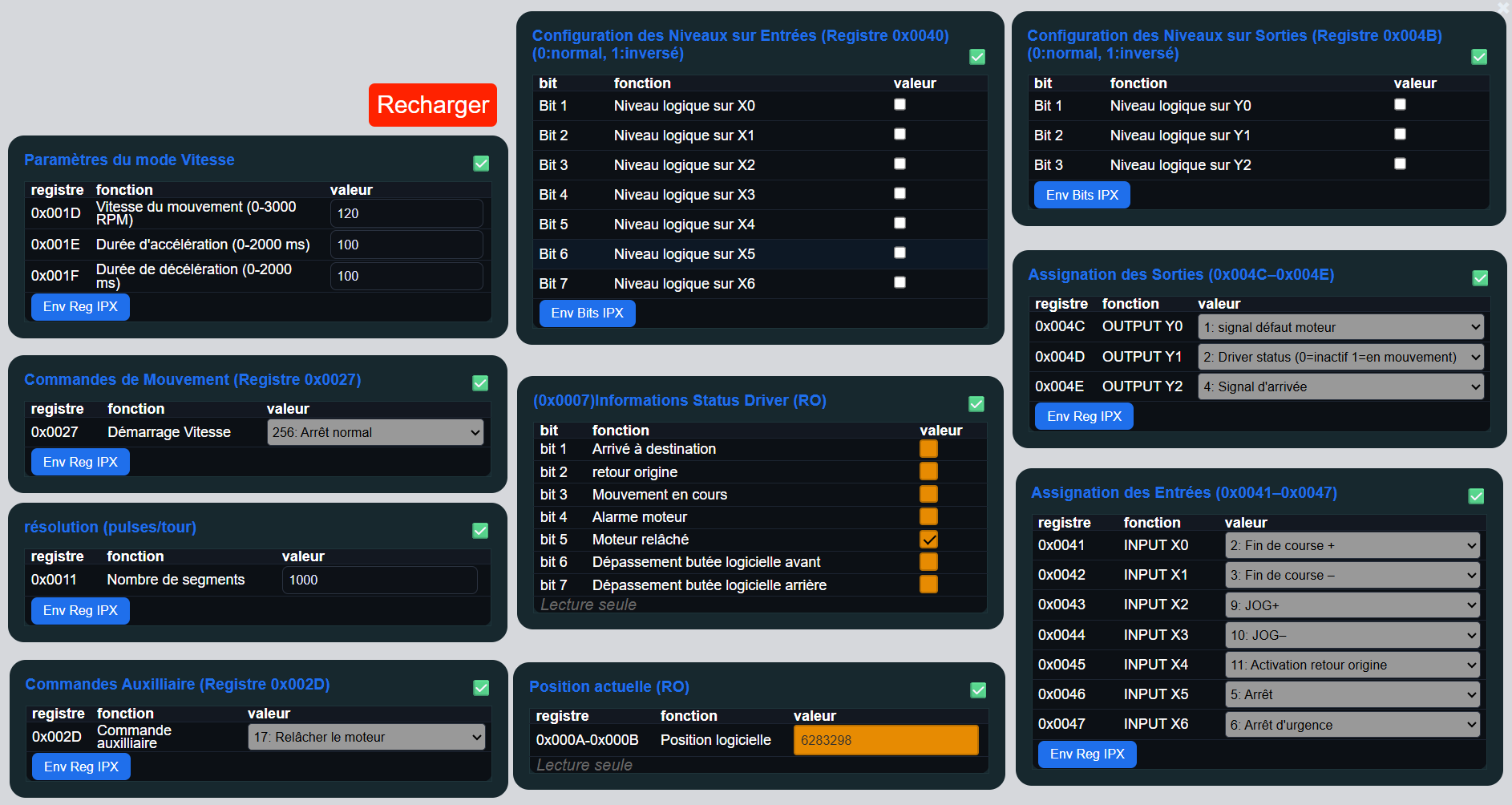
Task: Expand the INPUT X4 function dropdown
Action: click(x=1352, y=665)
